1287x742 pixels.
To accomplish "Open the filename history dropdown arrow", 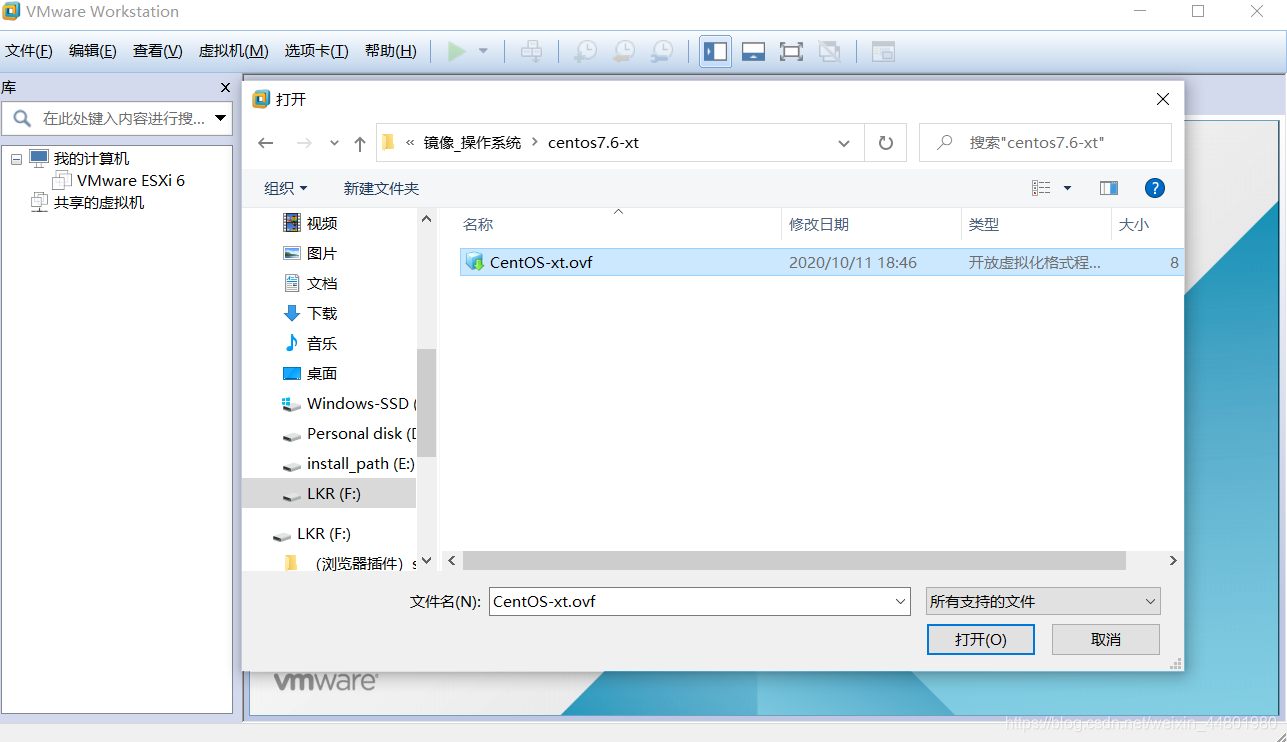I will pyautogui.click(x=900, y=601).
